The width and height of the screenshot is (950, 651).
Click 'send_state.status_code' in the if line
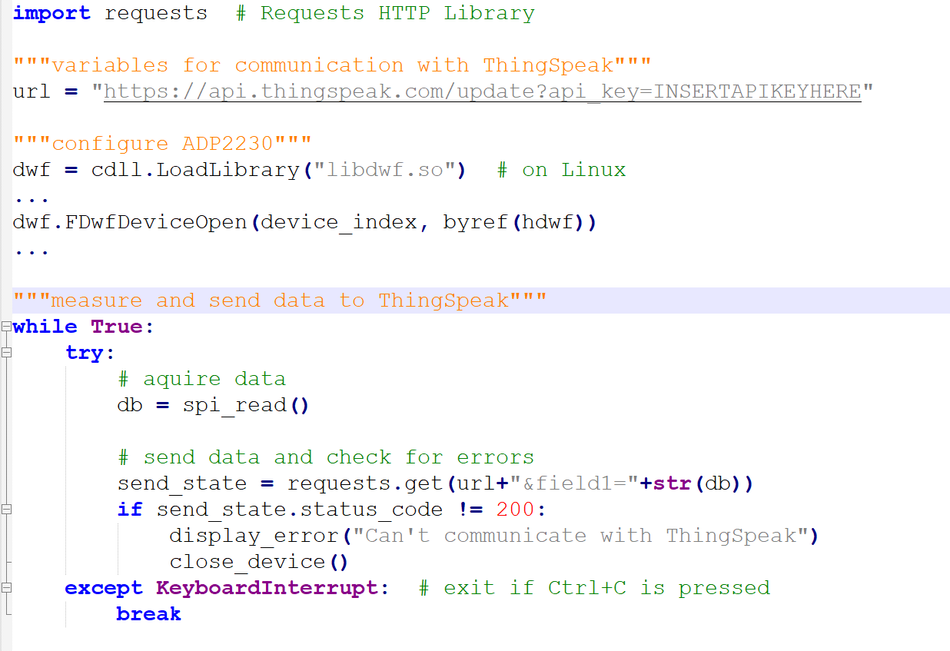[299, 509]
